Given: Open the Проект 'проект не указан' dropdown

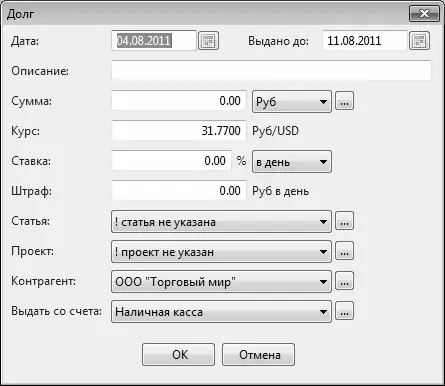Looking at the screenshot, I should point(221,251).
